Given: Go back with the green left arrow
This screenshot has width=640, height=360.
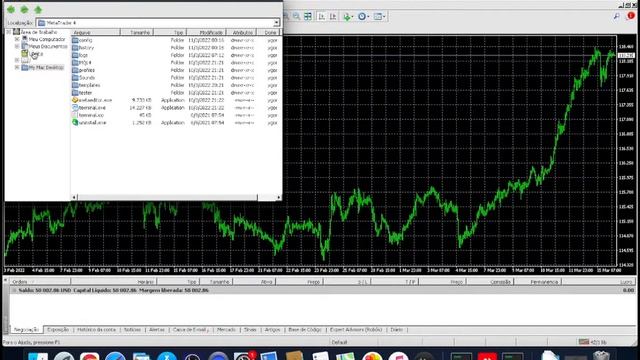Looking at the screenshot, I should (x=11, y=9).
